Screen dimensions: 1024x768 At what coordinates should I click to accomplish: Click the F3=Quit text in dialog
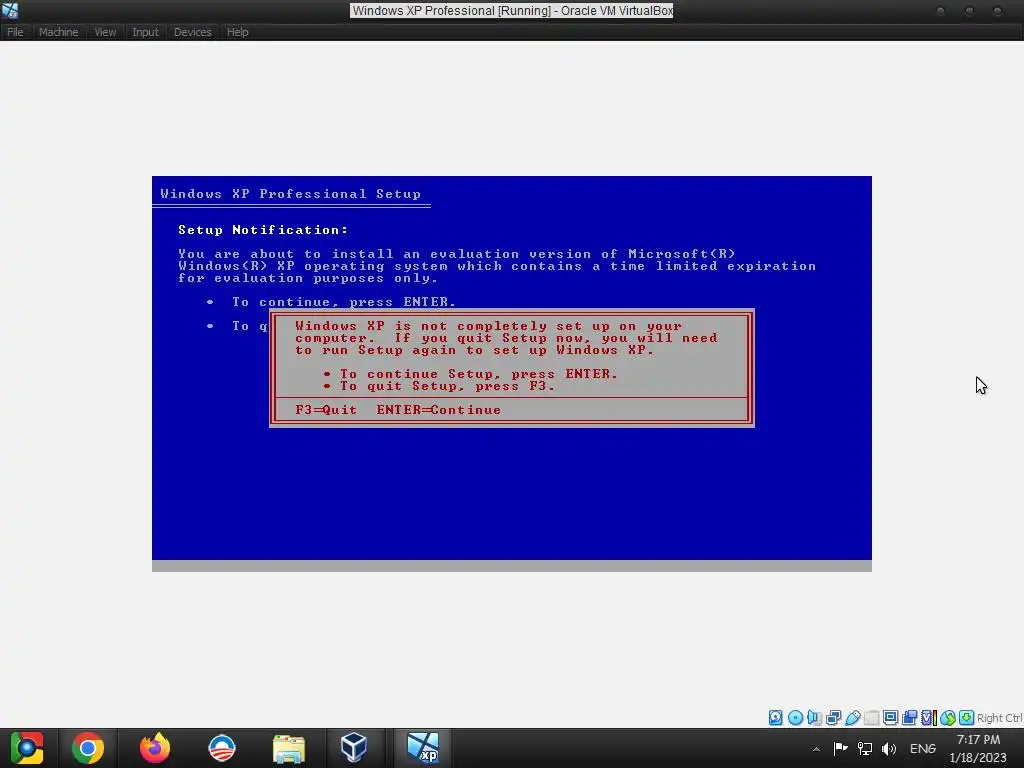click(326, 410)
